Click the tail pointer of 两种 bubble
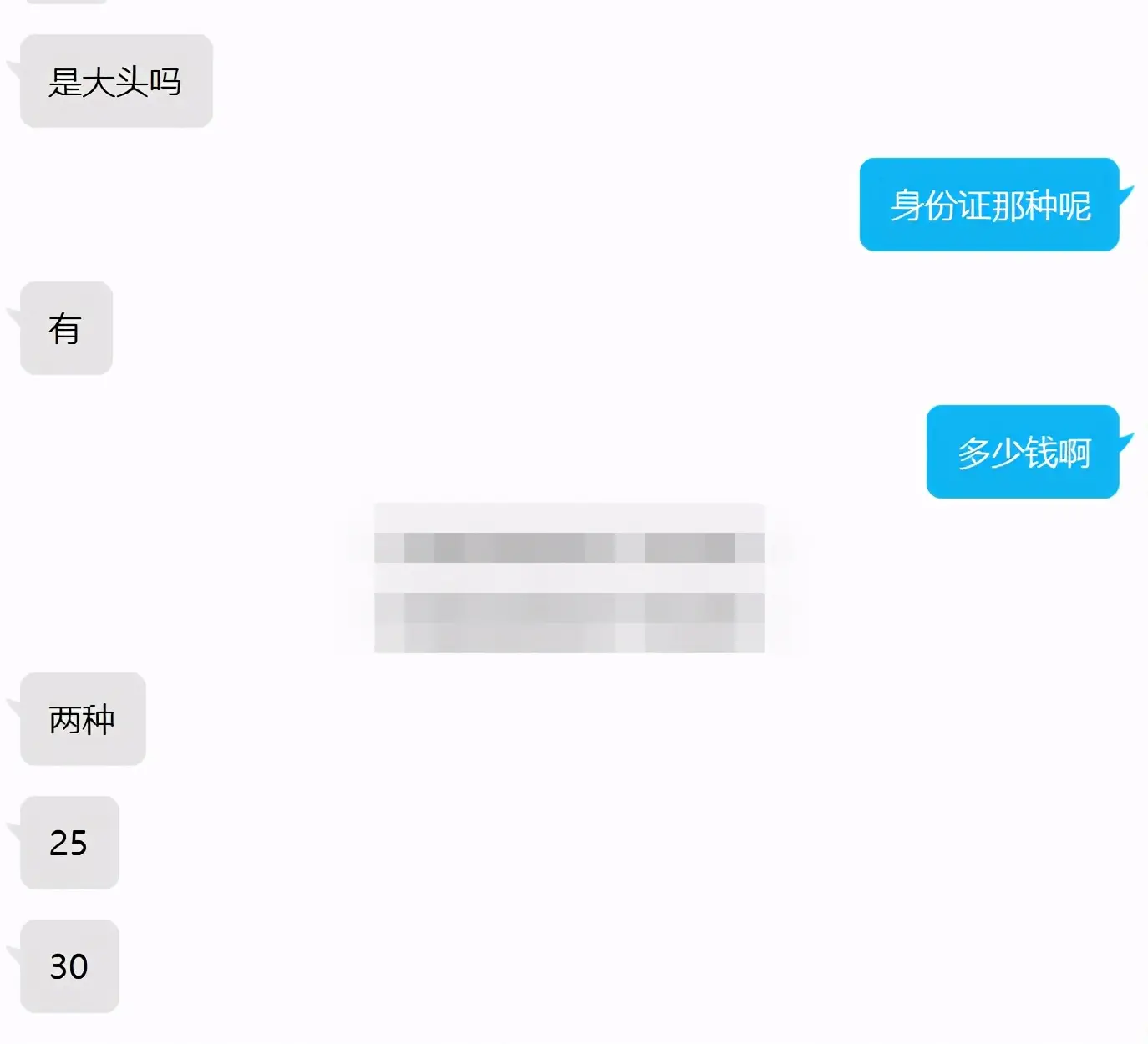Image resolution: width=1148 pixels, height=1044 pixels. 13,710
